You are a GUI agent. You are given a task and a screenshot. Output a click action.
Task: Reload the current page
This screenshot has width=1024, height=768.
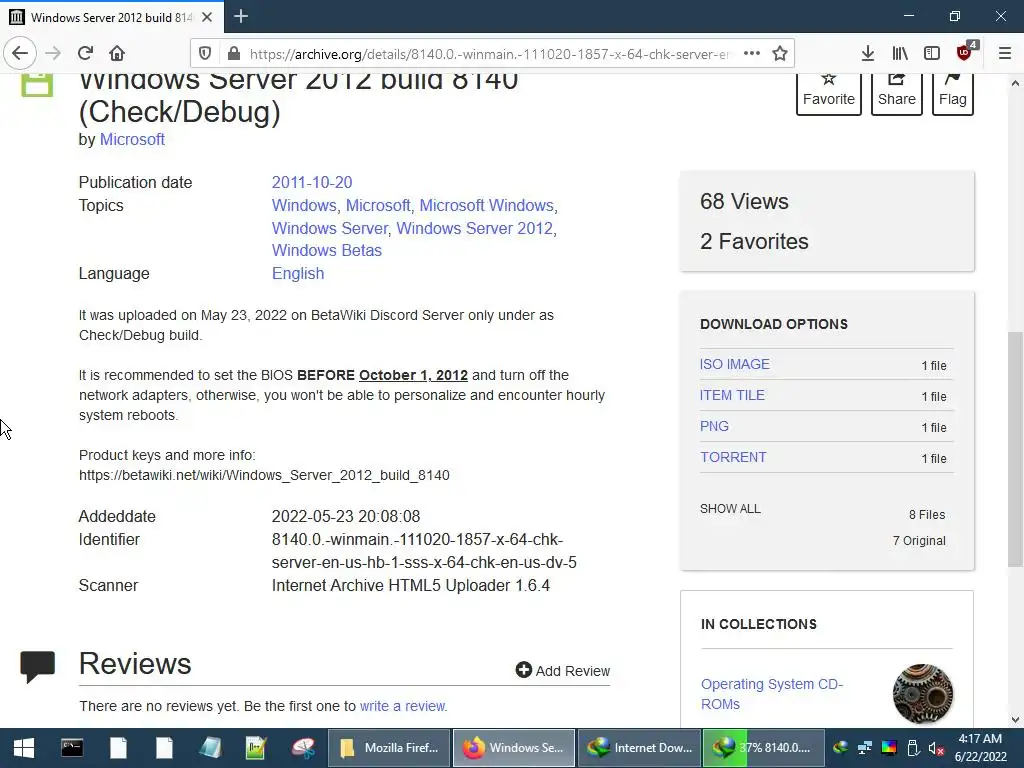click(x=85, y=53)
